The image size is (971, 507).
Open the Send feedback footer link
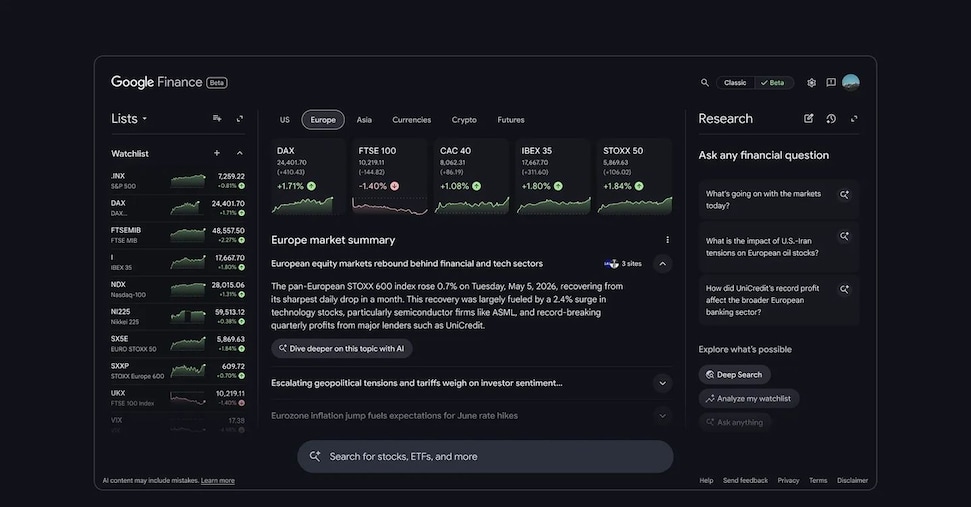745,480
